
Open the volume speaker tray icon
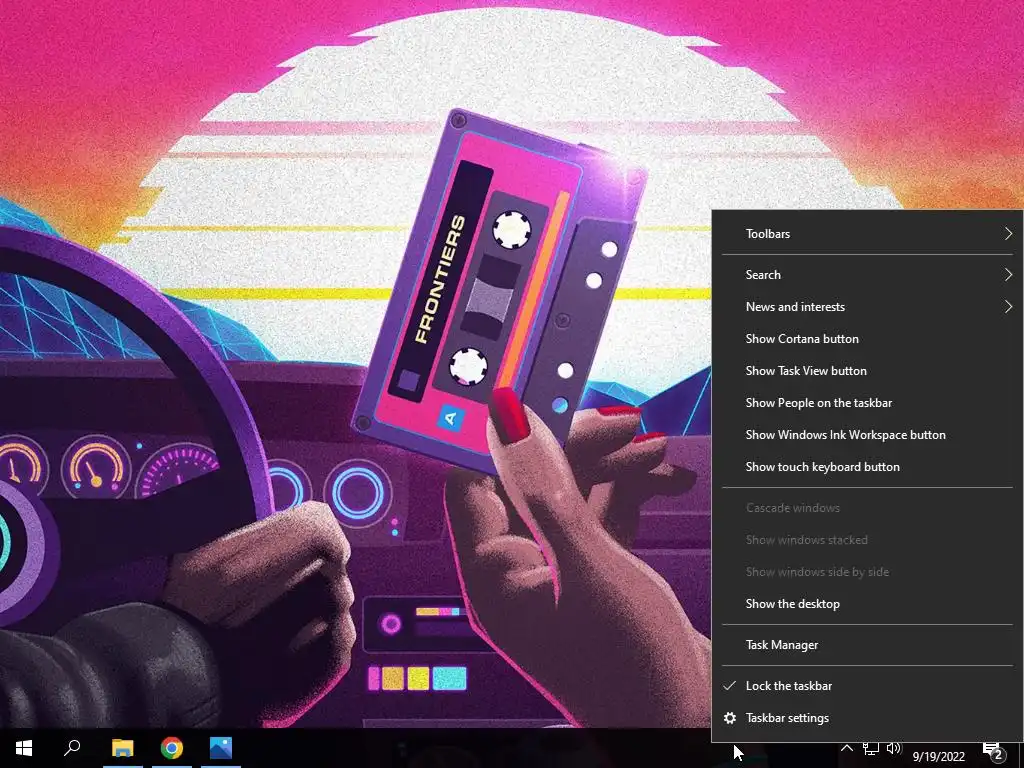pos(894,748)
